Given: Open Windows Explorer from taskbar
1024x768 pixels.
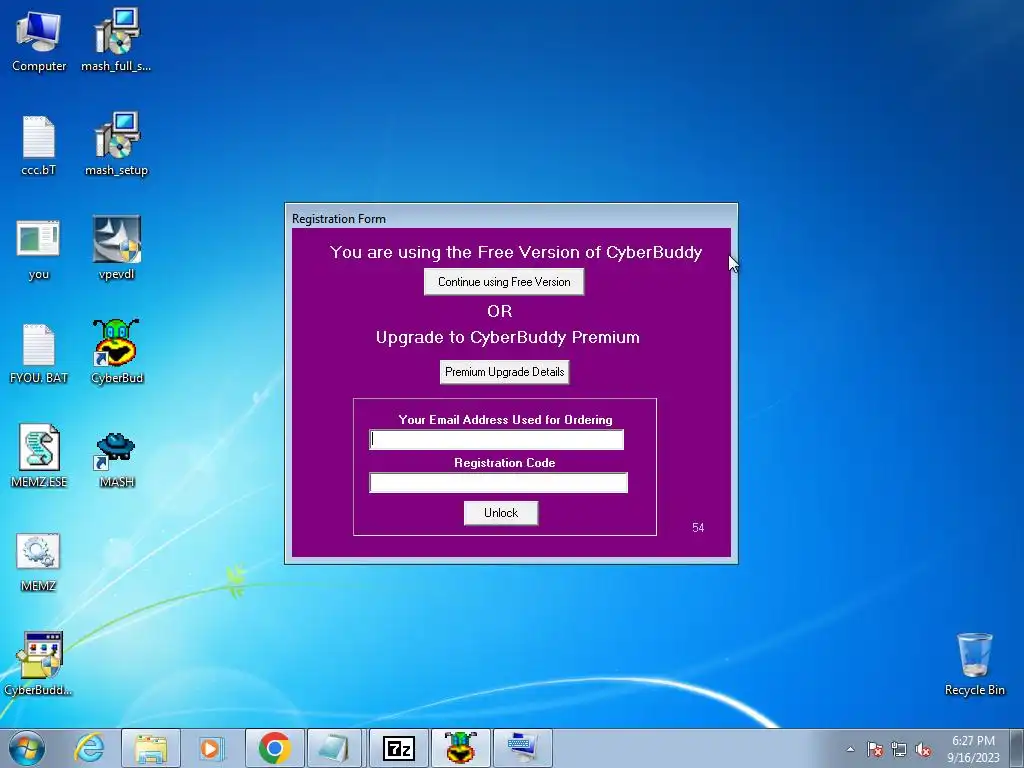Looking at the screenshot, I should coord(151,748).
